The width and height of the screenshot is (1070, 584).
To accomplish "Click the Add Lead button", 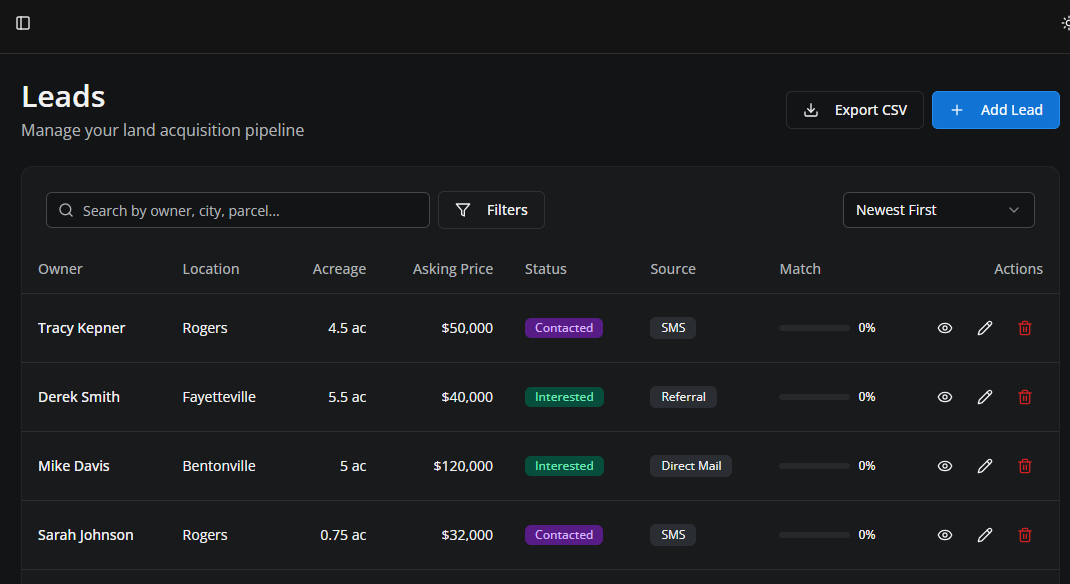I will pyautogui.click(x=995, y=110).
